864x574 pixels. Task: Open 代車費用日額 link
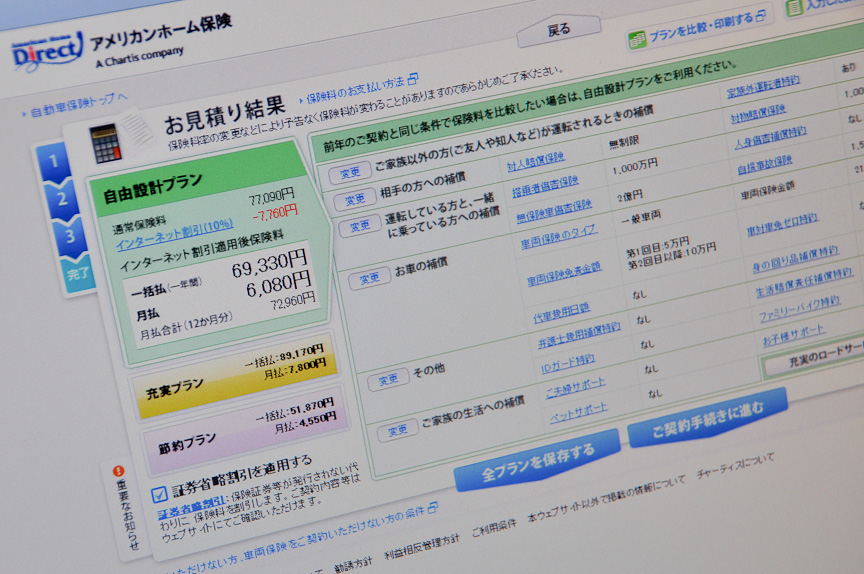point(561,313)
